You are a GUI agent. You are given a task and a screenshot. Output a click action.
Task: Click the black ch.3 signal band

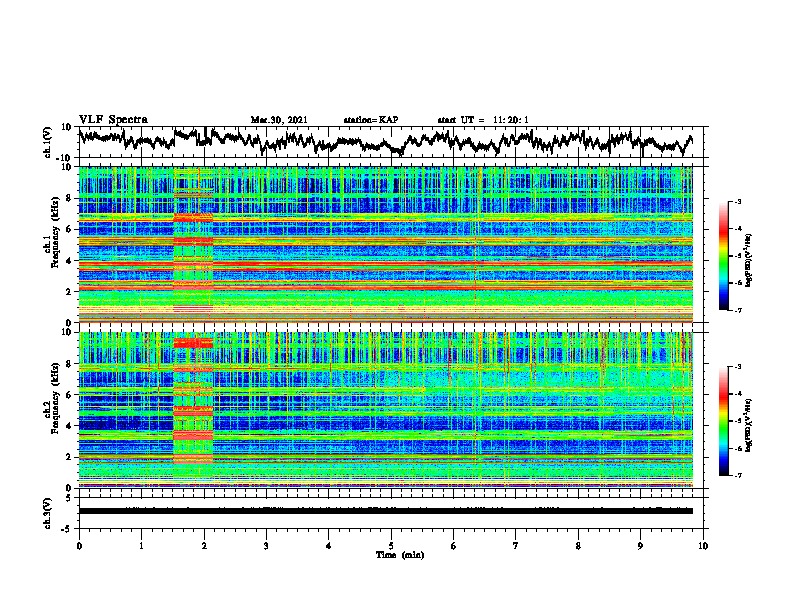click(x=385, y=511)
